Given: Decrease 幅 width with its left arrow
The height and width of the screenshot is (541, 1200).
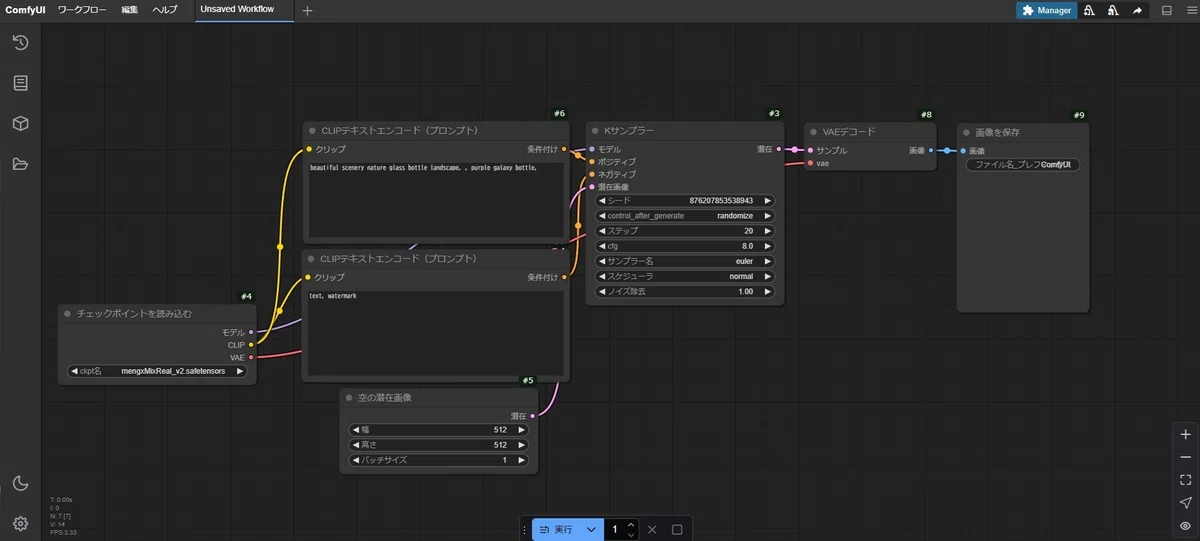Looking at the screenshot, I should 355,430.
